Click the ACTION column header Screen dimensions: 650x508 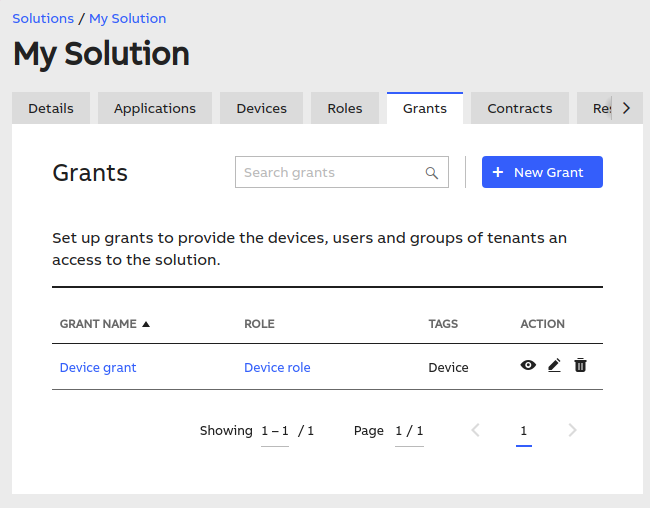point(543,324)
